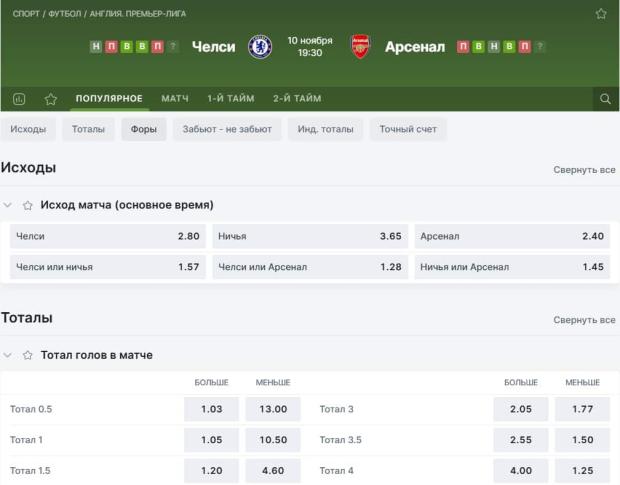Click the favorite star in top-right header
The image size is (620, 485).
point(601,14)
